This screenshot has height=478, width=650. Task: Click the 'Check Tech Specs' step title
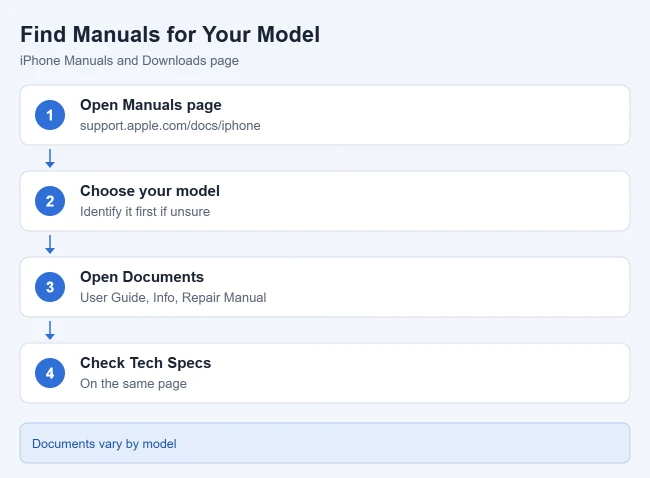click(x=146, y=363)
